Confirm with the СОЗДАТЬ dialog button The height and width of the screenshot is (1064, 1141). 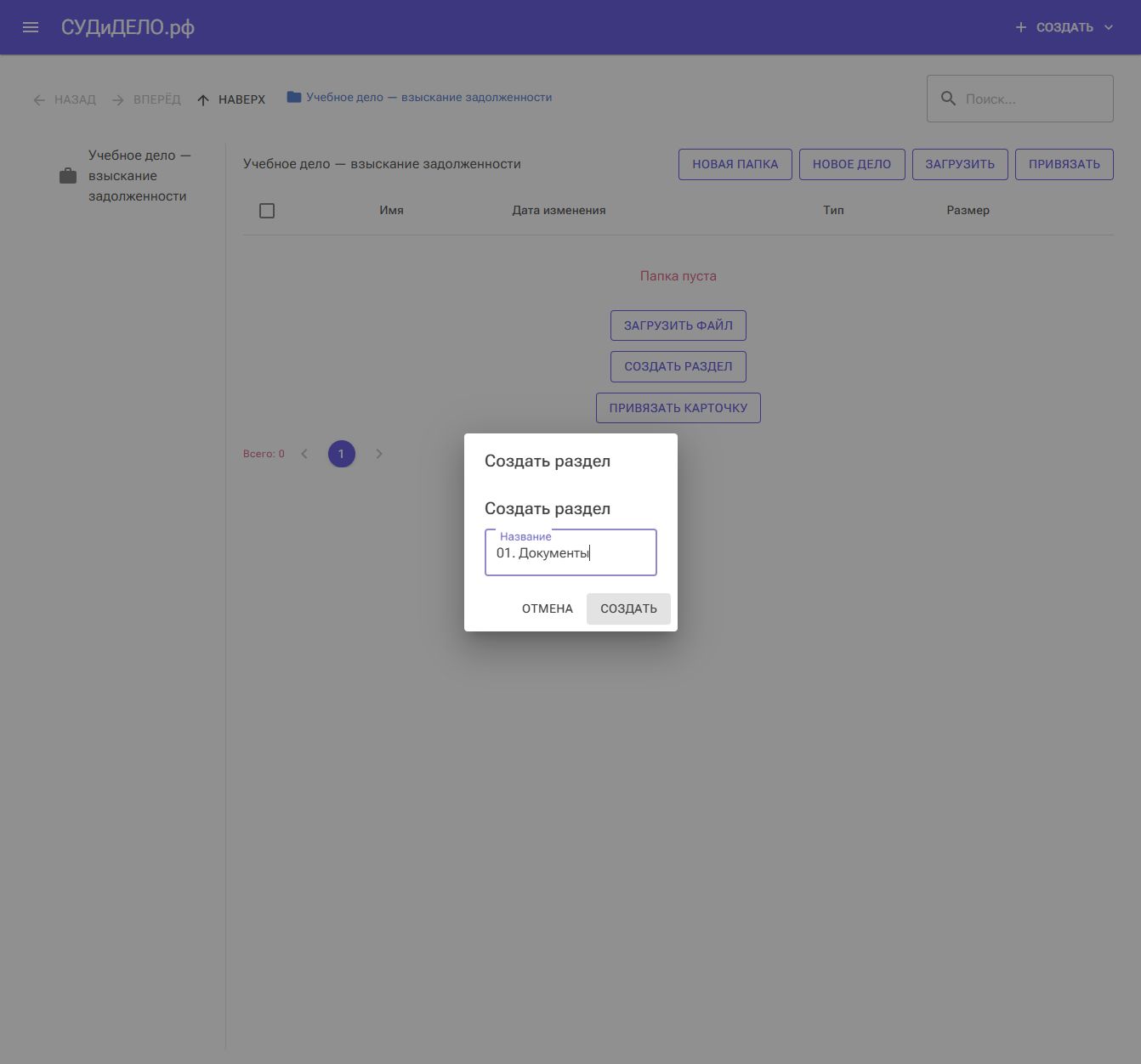628,608
